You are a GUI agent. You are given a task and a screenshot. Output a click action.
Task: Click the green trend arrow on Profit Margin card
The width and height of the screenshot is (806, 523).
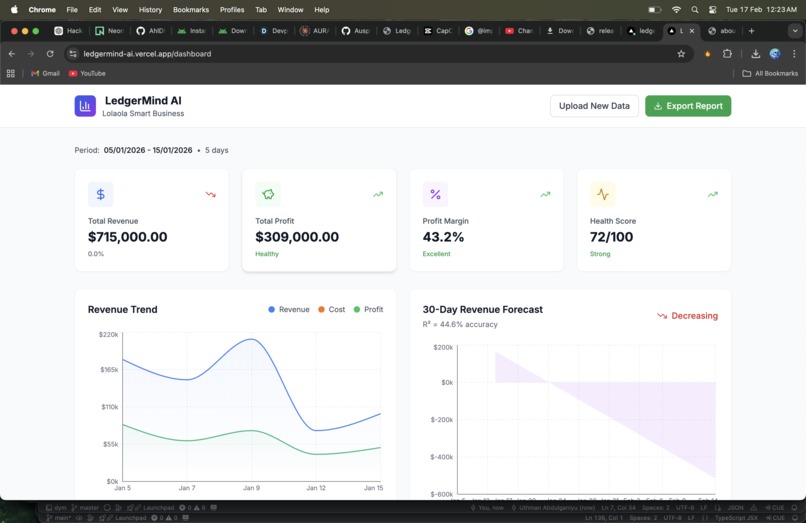tap(545, 194)
